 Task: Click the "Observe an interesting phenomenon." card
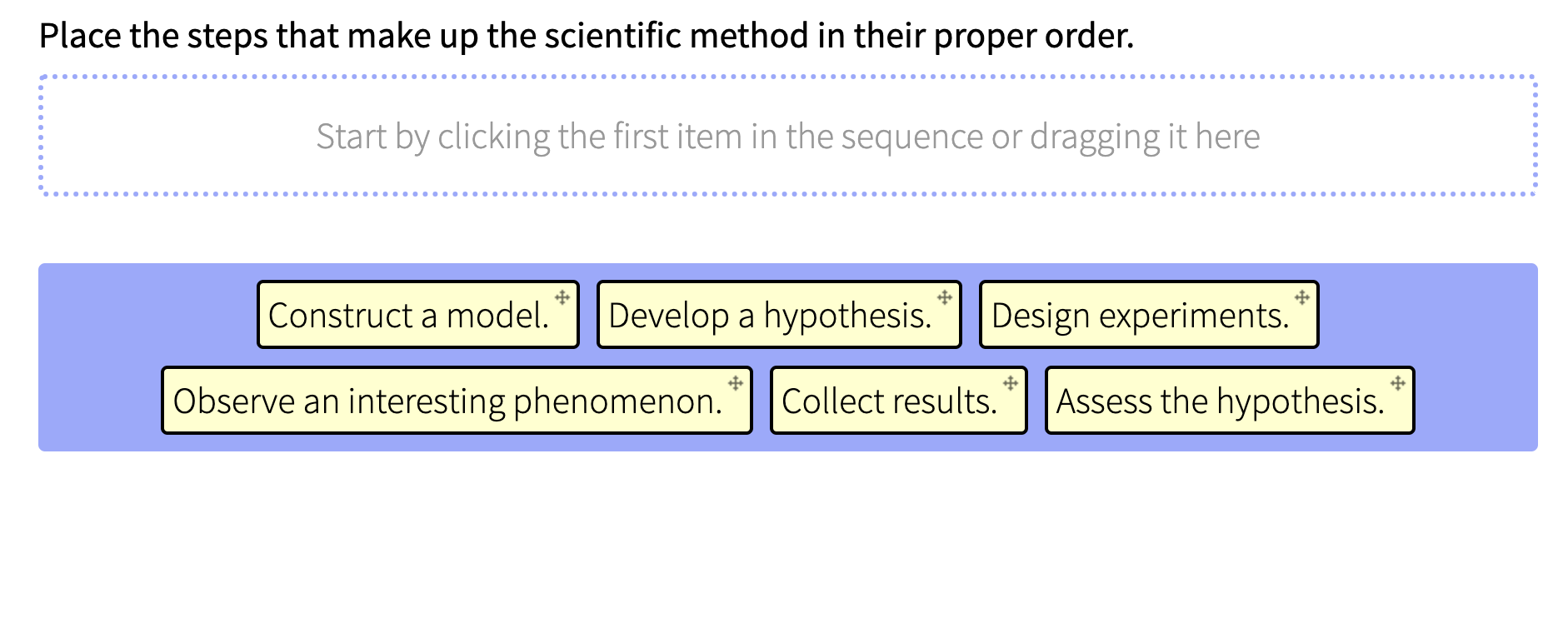coord(455,401)
